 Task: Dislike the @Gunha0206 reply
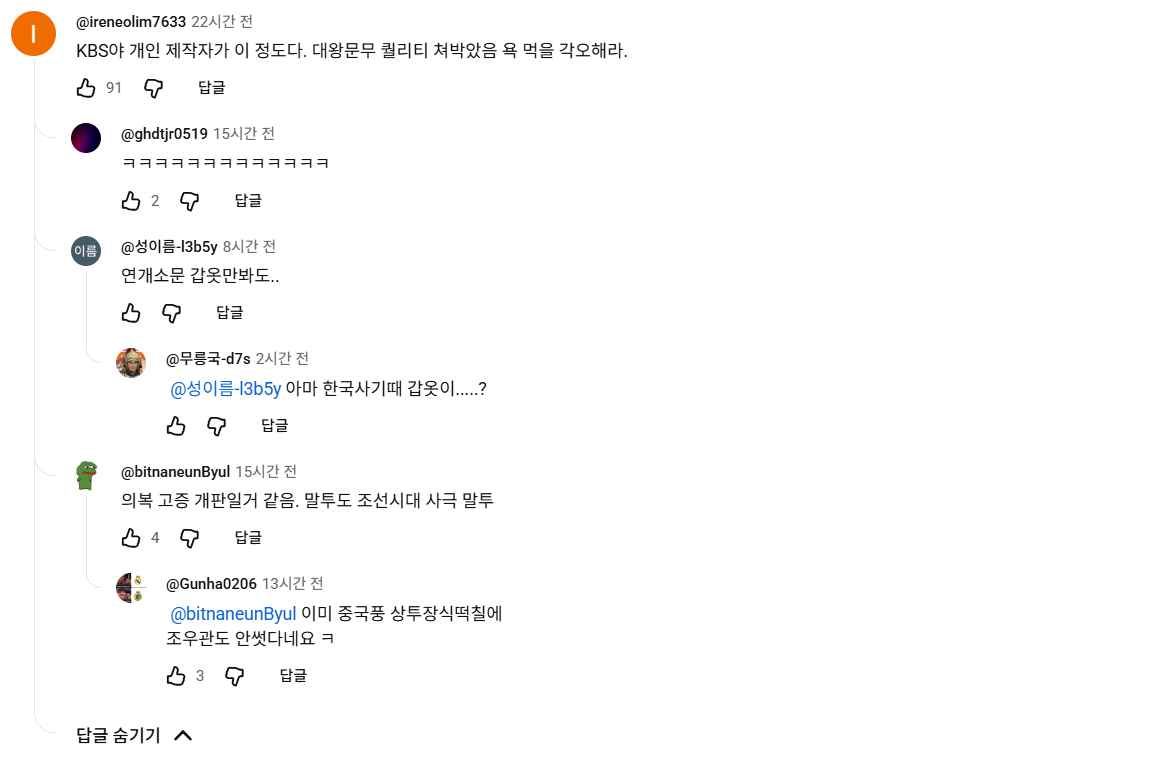234,676
